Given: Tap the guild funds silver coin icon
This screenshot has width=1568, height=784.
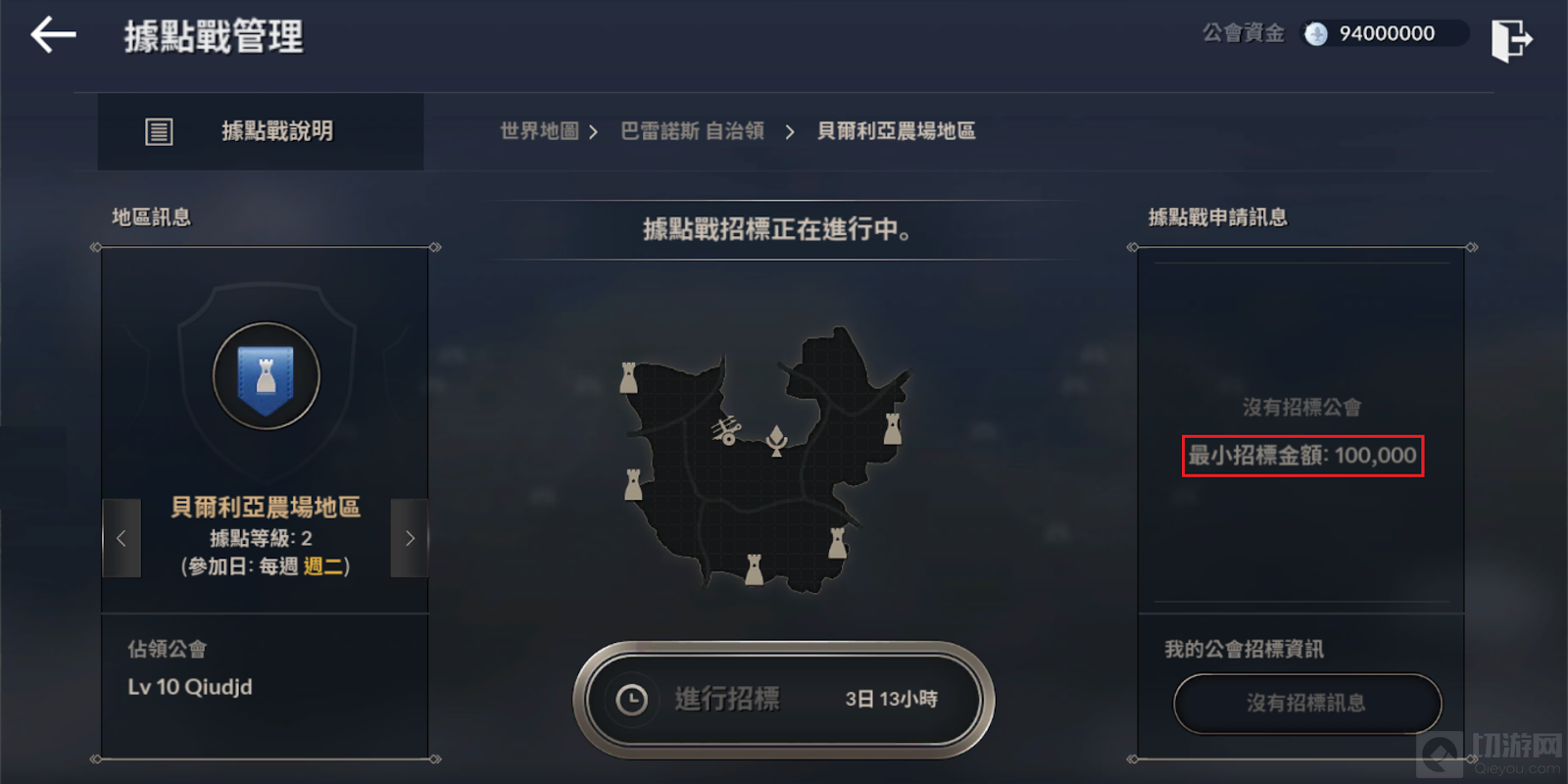Looking at the screenshot, I should [x=1316, y=34].
